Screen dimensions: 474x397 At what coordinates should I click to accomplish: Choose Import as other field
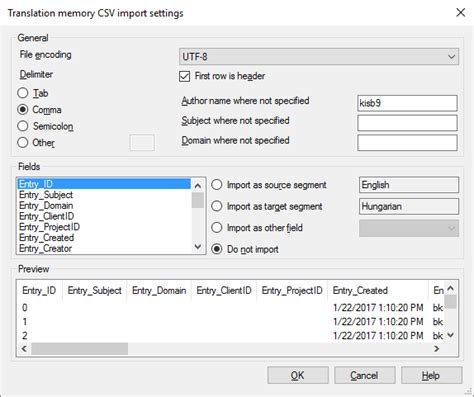click(217, 228)
